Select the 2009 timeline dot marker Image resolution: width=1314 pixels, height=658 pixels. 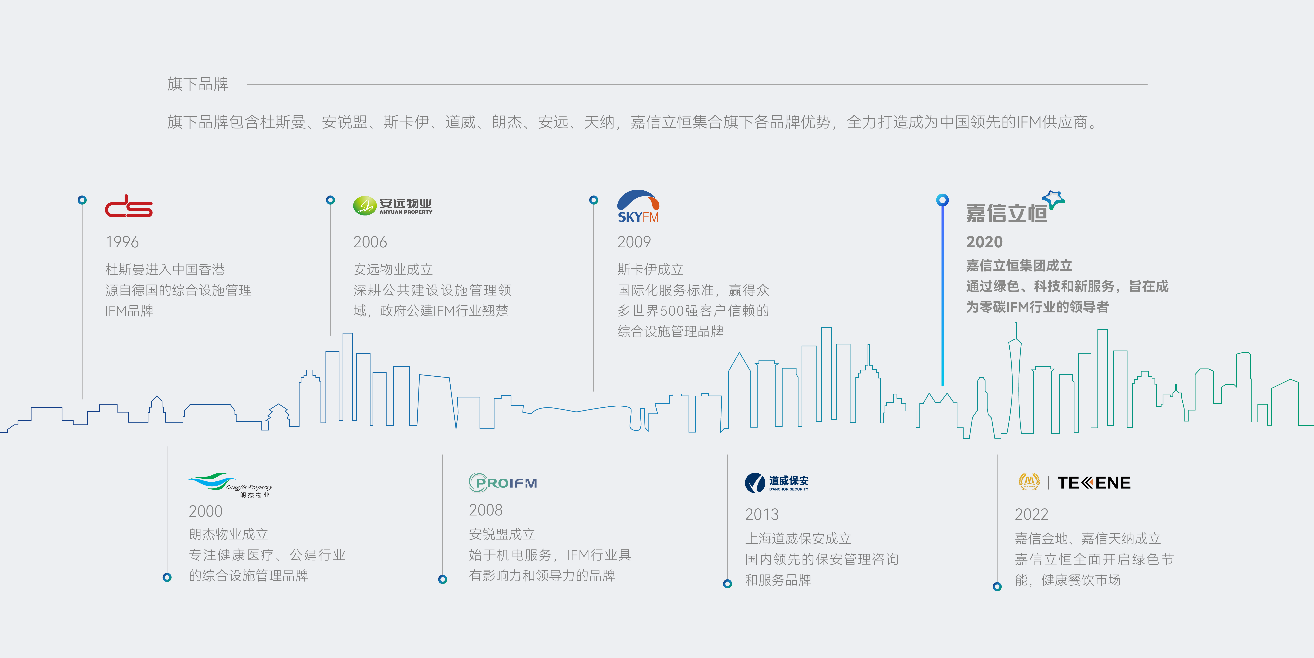tap(593, 200)
